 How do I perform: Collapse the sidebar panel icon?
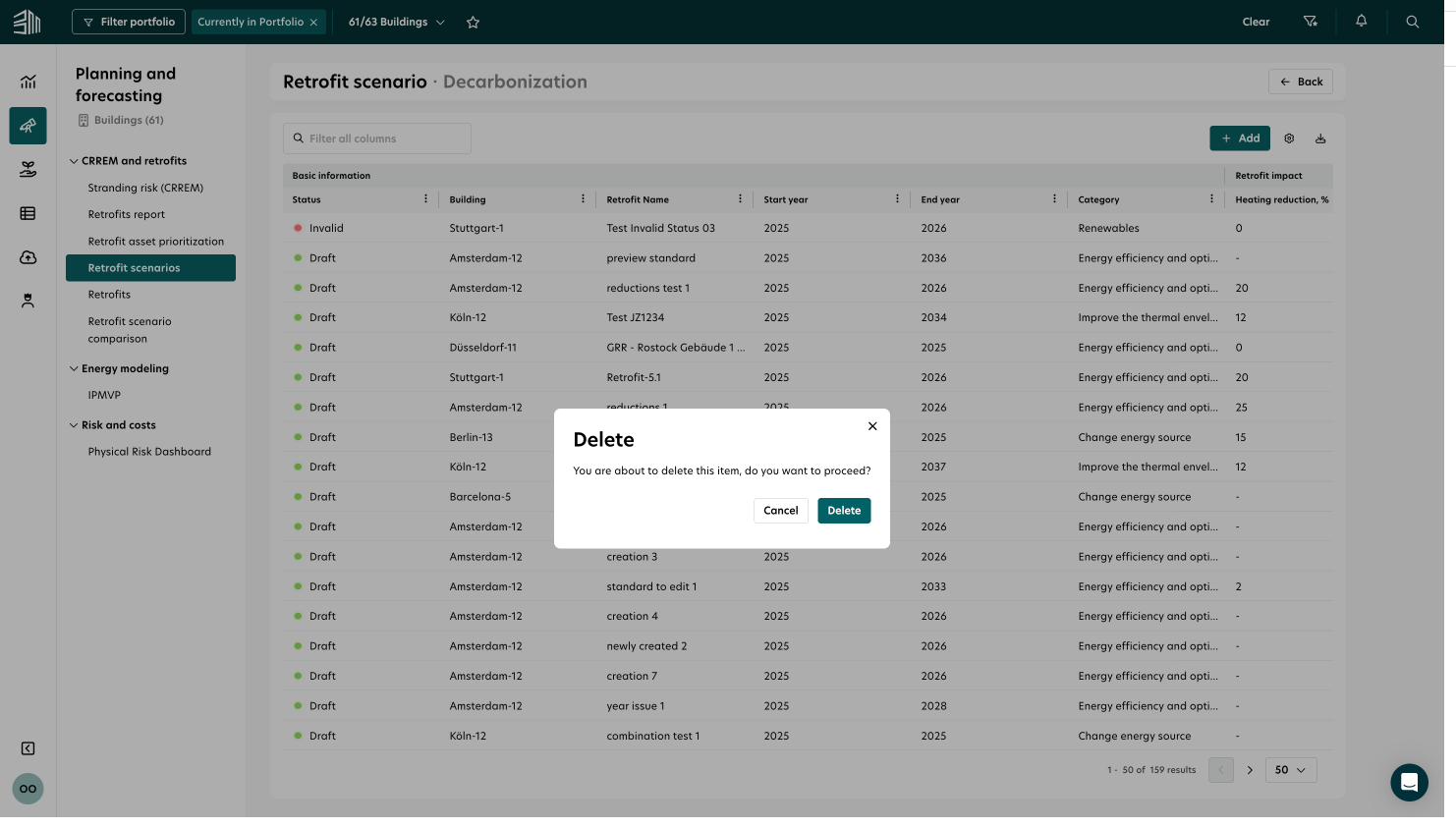pos(28,748)
